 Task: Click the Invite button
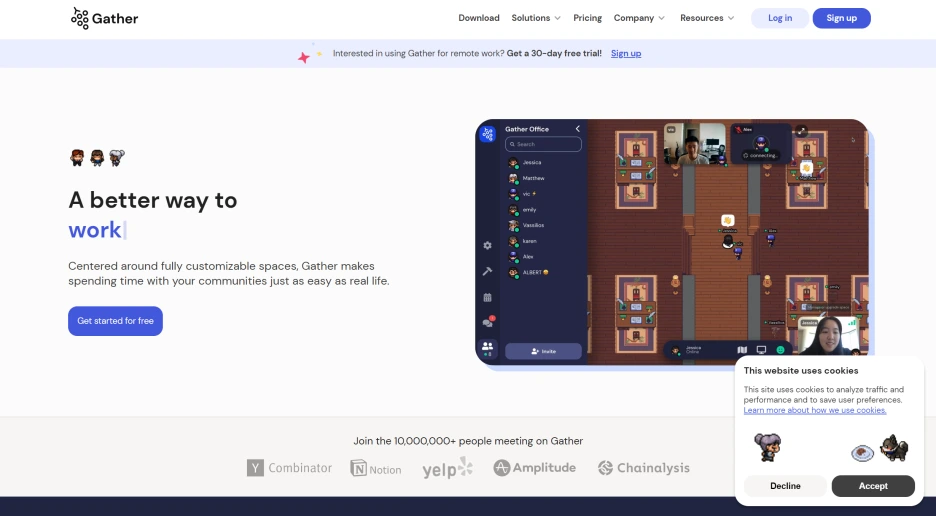(543, 351)
